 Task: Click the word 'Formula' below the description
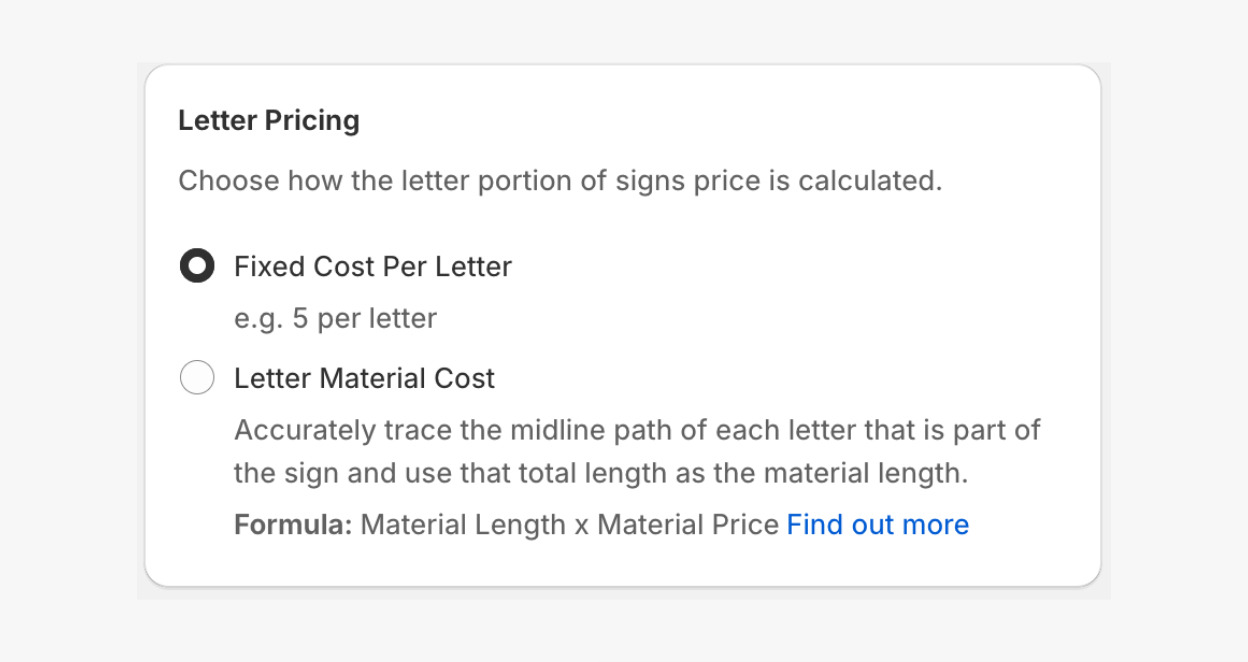coord(290,525)
